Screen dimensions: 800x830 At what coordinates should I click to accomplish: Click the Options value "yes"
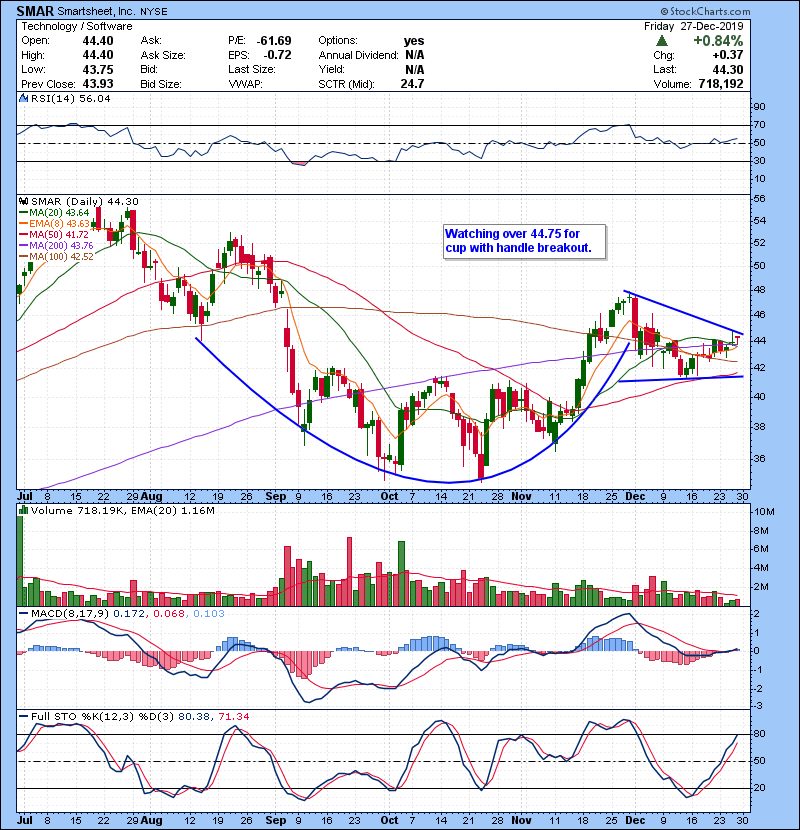pos(414,41)
